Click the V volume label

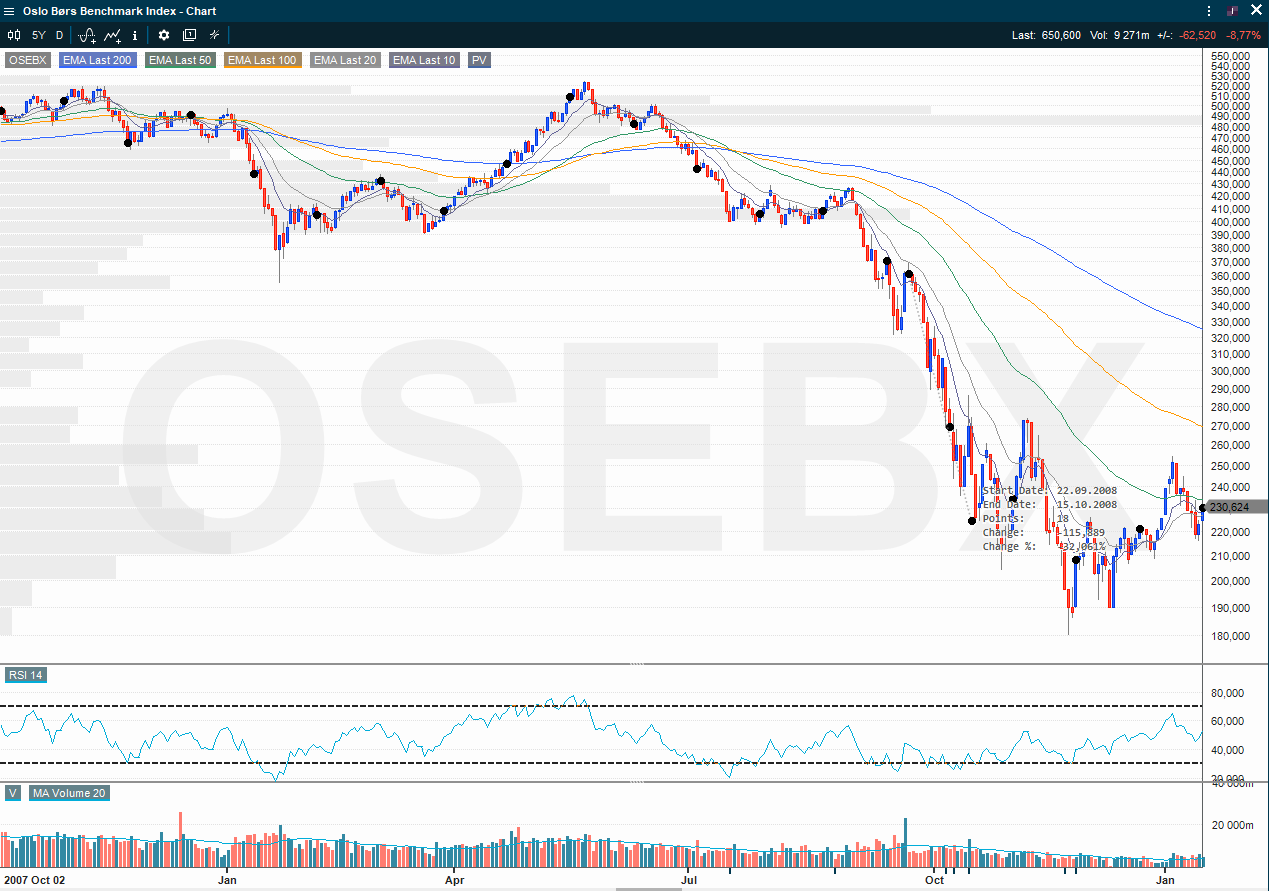click(12, 793)
